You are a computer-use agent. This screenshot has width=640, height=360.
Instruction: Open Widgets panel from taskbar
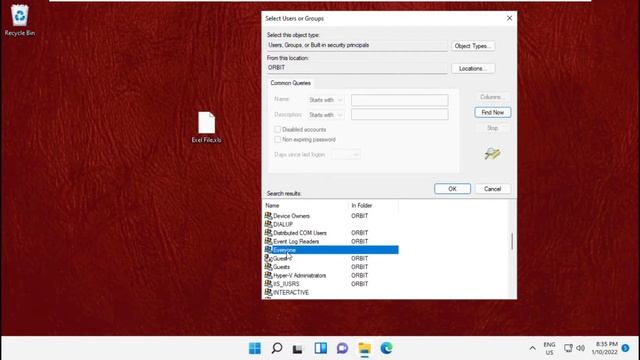(x=321, y=348)
